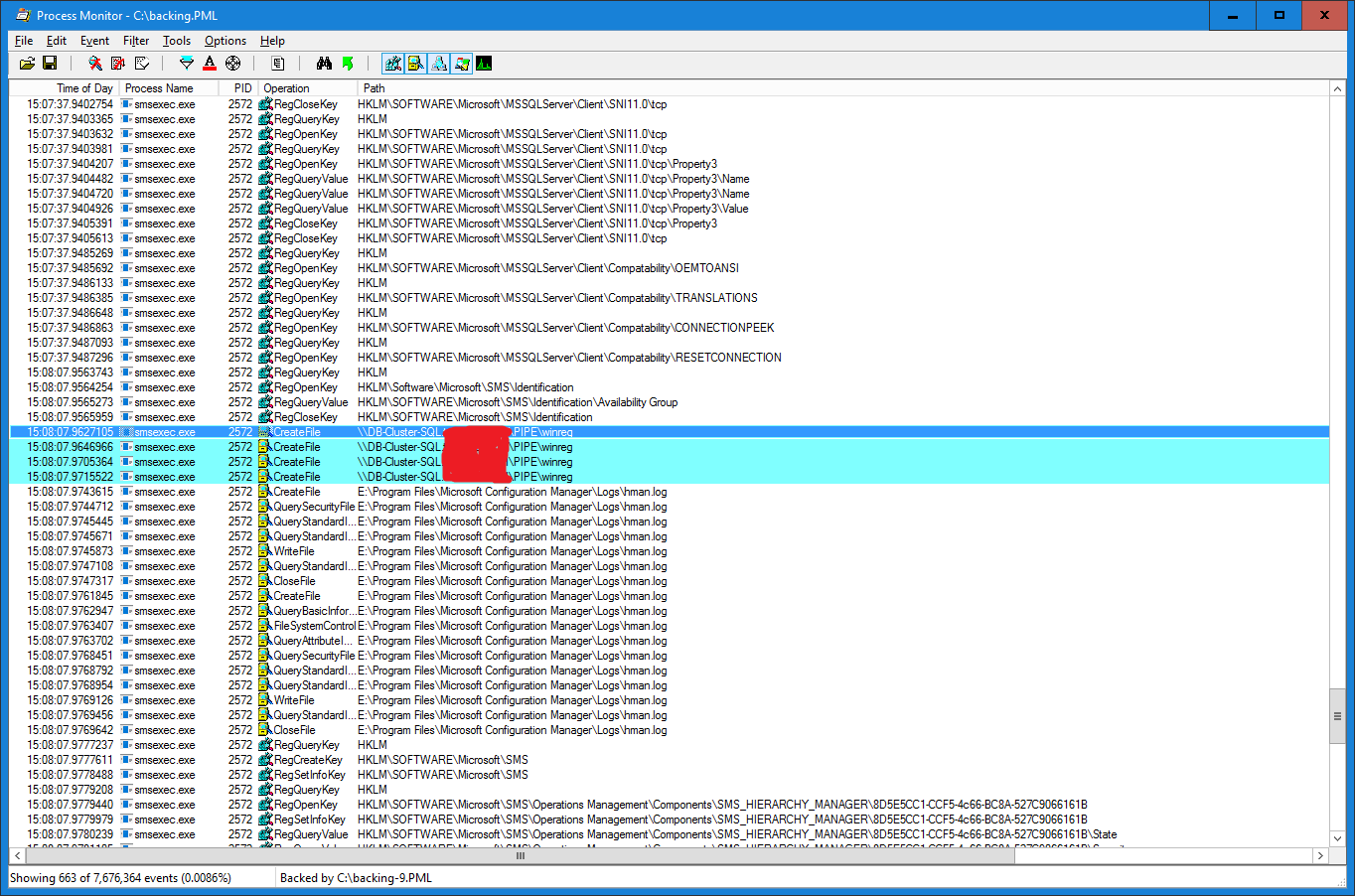Click the Jump To Object green arrow icon
The height and width of the screenshot is (896, 1355).
pyautogui.click(x=348, y=64)
